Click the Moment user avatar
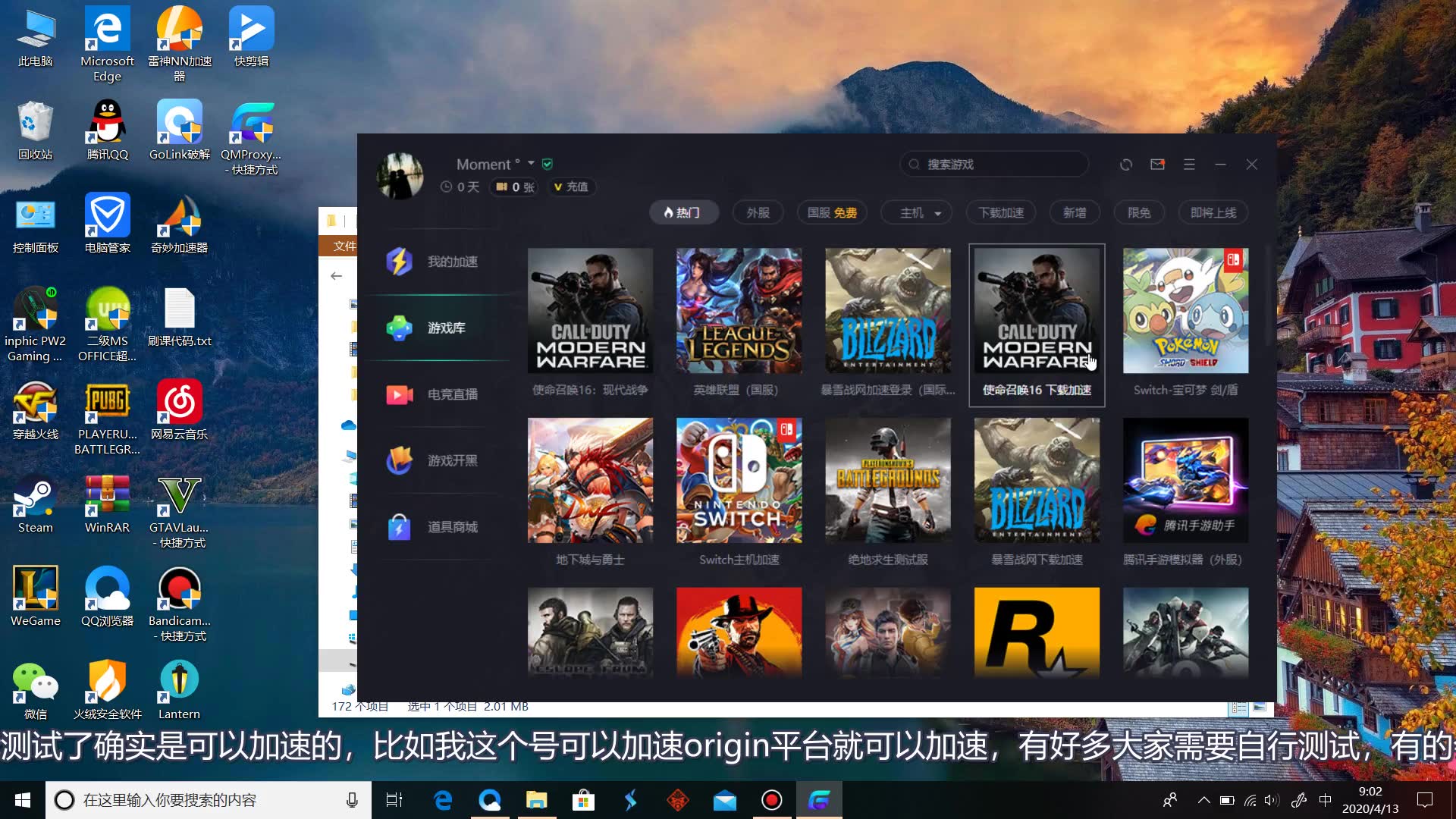Viewport: 1456px width, 819px height. pos(400,175)
